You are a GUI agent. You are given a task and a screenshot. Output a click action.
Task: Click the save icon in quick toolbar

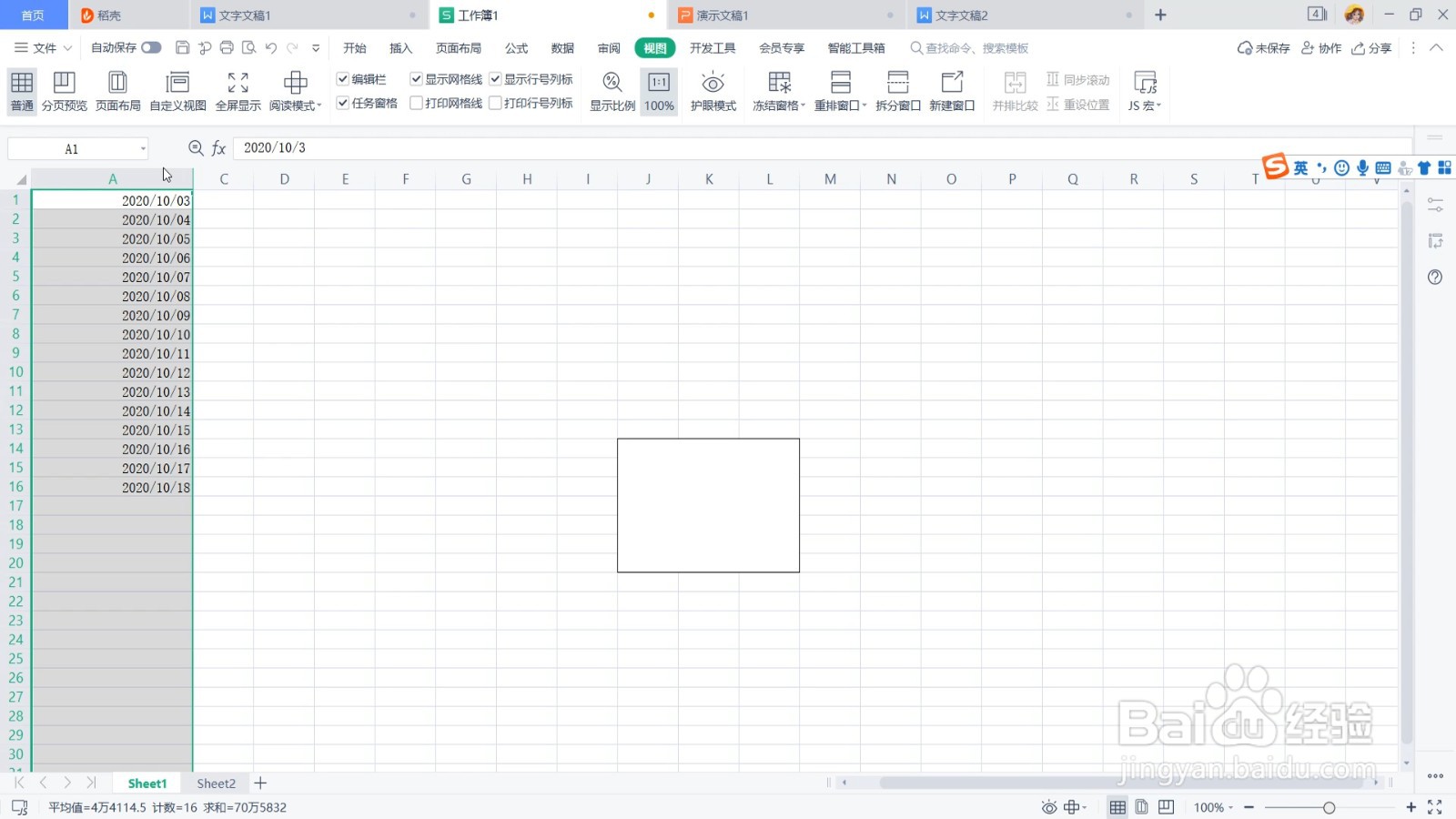182,47
